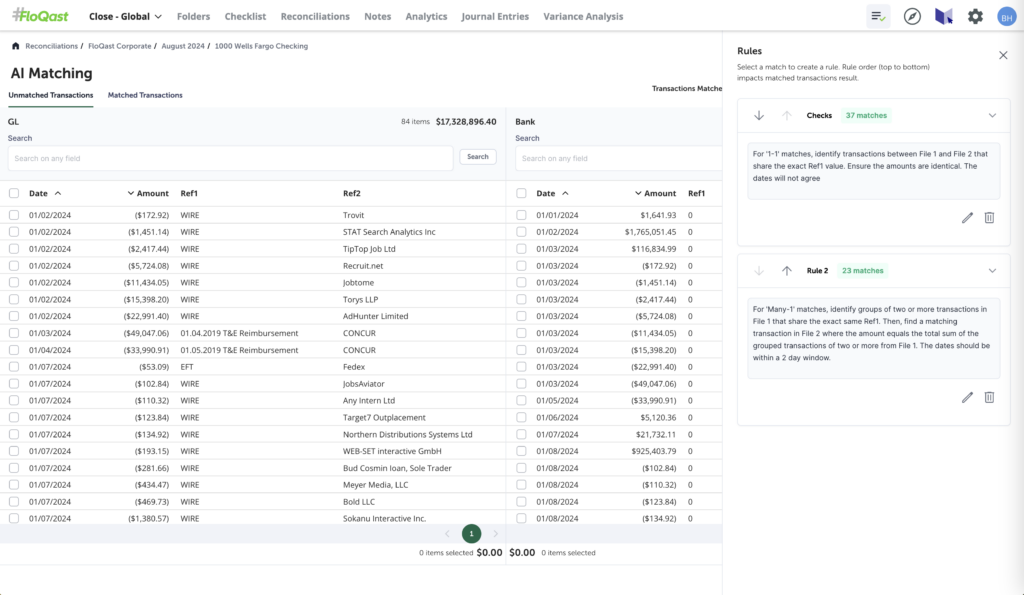
Task: Click the Reconciliations breadcrumb link
Action: (x=51, y=46)
